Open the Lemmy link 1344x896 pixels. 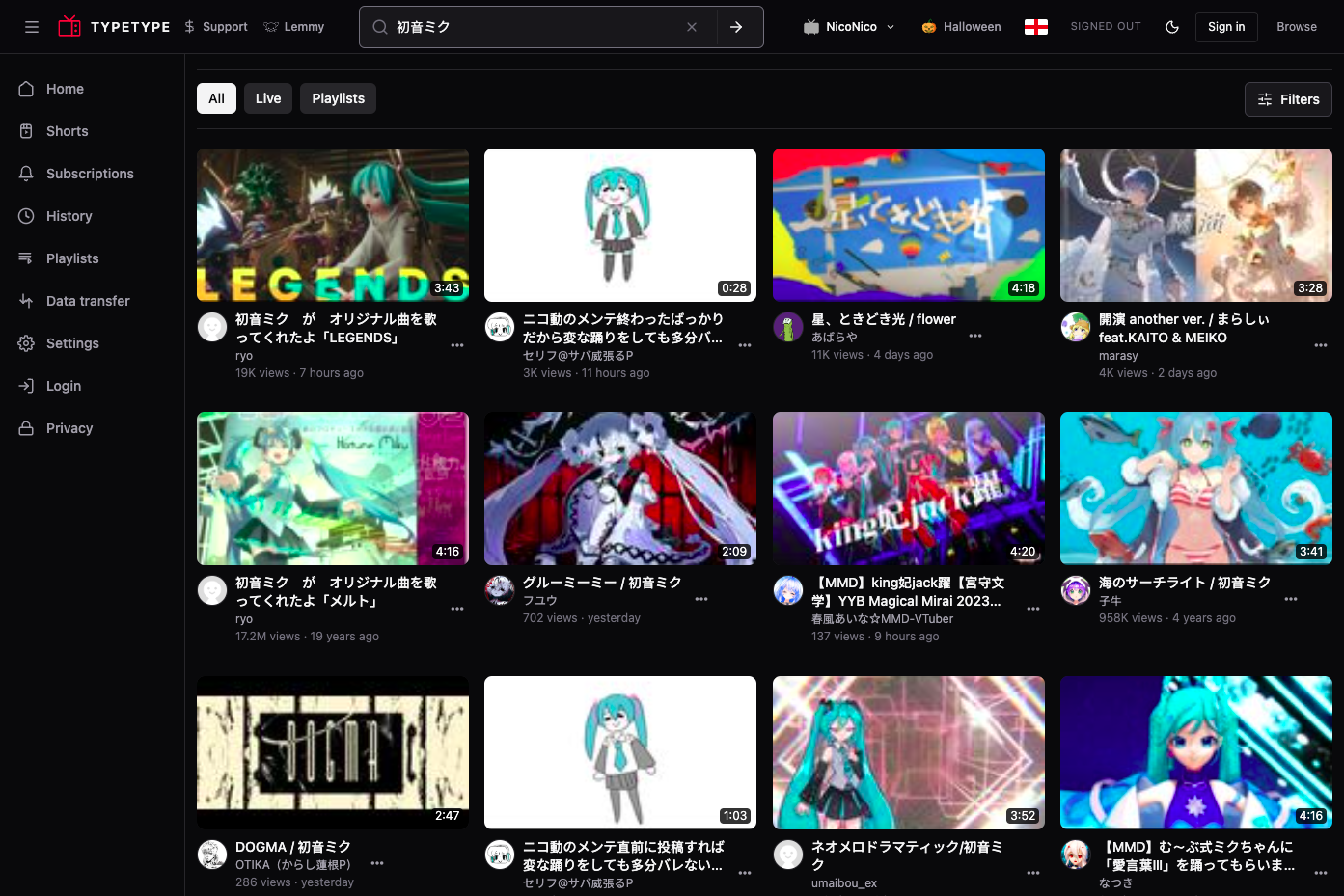294,27
